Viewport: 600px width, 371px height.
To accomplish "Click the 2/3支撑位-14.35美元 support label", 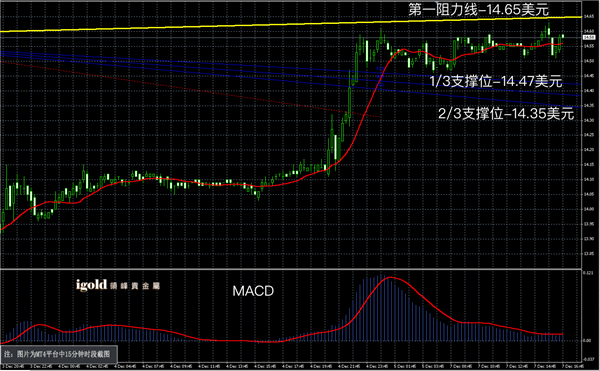I will point(506,114).
